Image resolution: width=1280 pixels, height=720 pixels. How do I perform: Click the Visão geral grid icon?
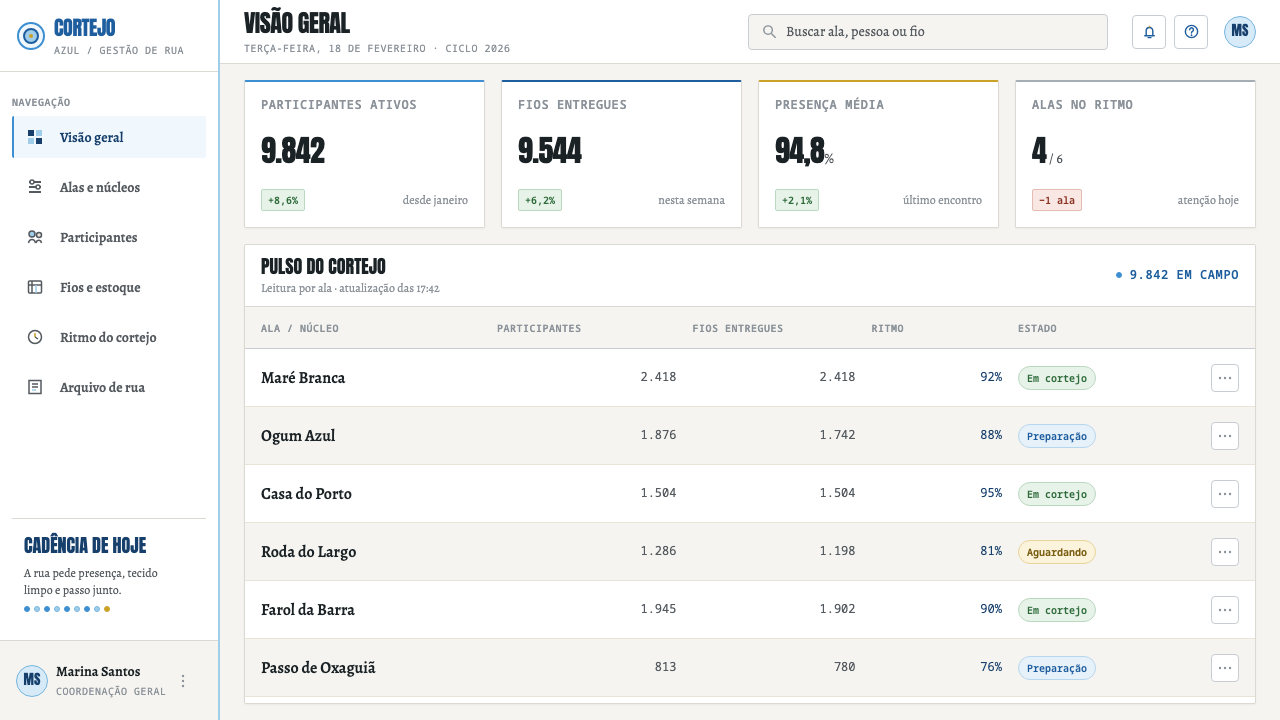point(35,137)
